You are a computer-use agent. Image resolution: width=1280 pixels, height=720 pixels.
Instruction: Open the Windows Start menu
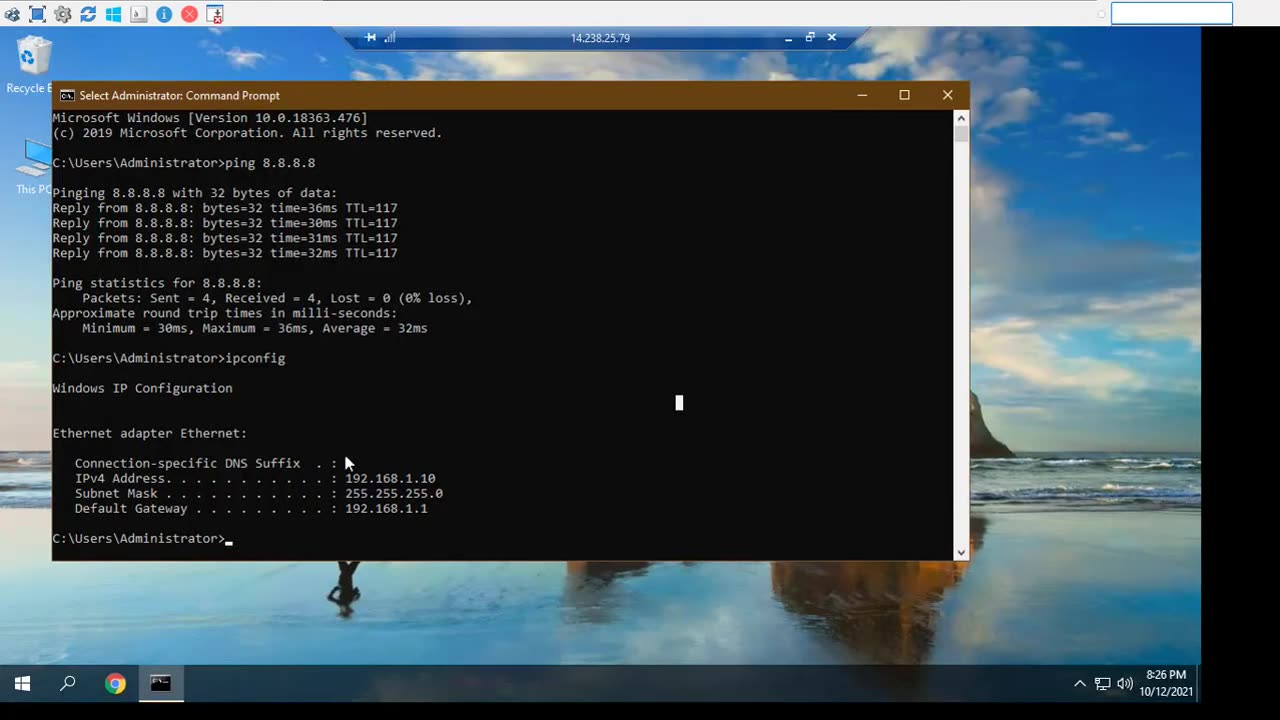tap(22, 684)
